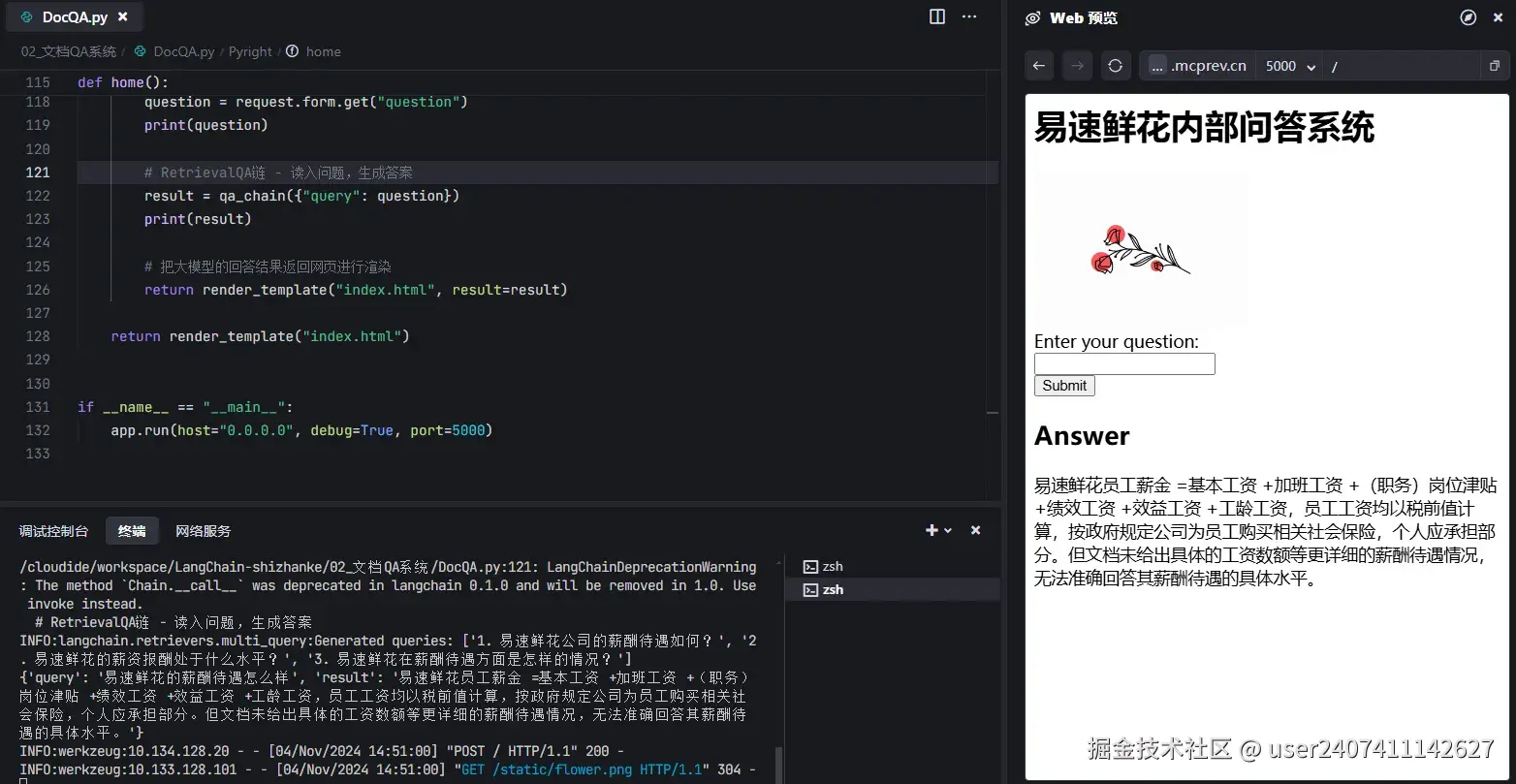Go forward in the Web preview browser

[1077, 66]
